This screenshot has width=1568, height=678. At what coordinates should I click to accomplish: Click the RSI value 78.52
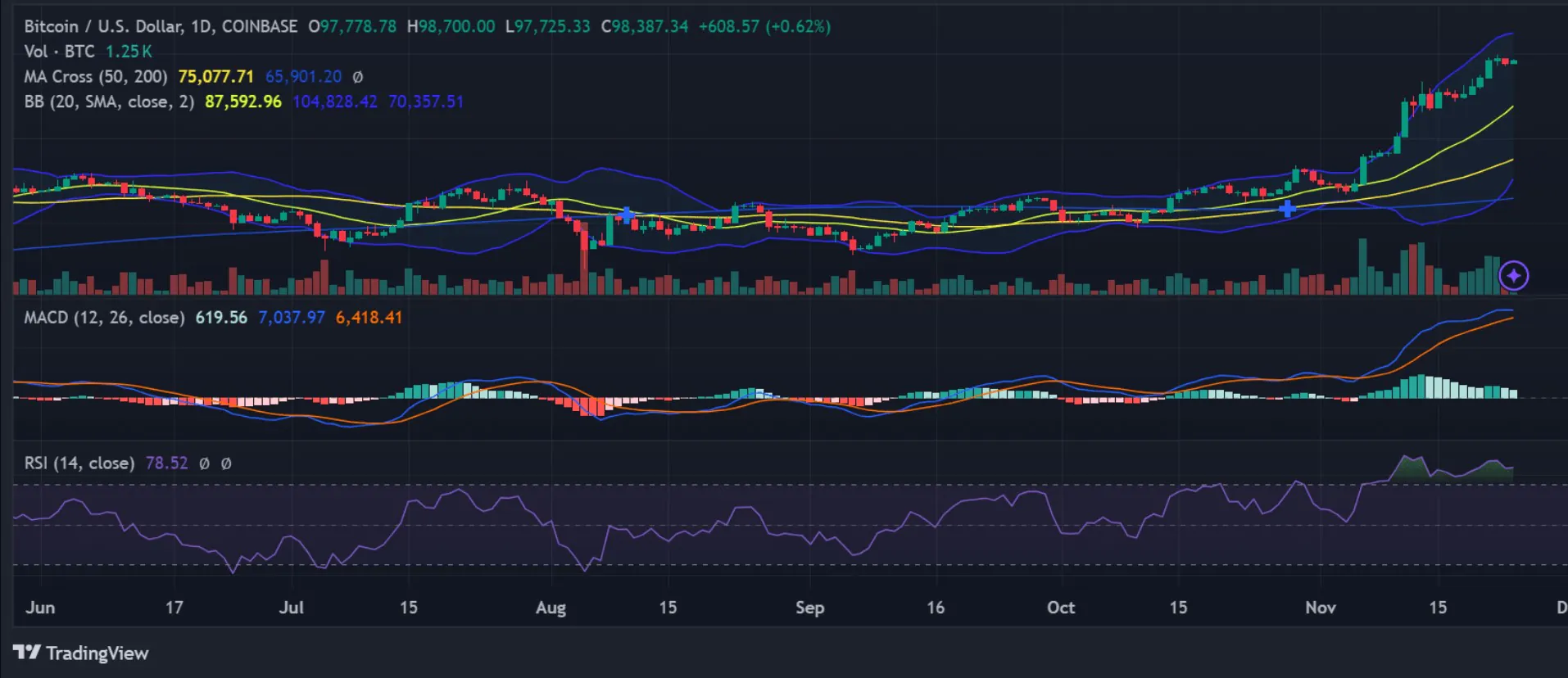pyautogui.click(x=166, y=463)
